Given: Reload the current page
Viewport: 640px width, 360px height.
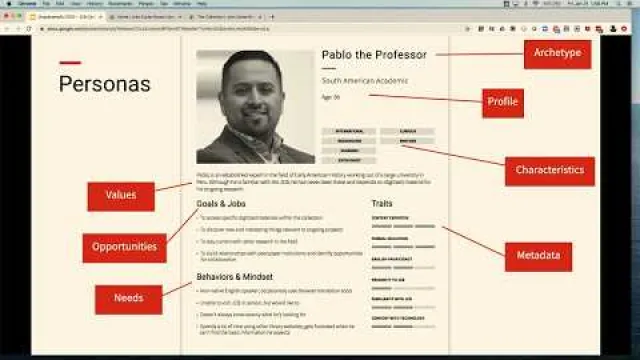Looking at the screenshot, I should point(29,29).
